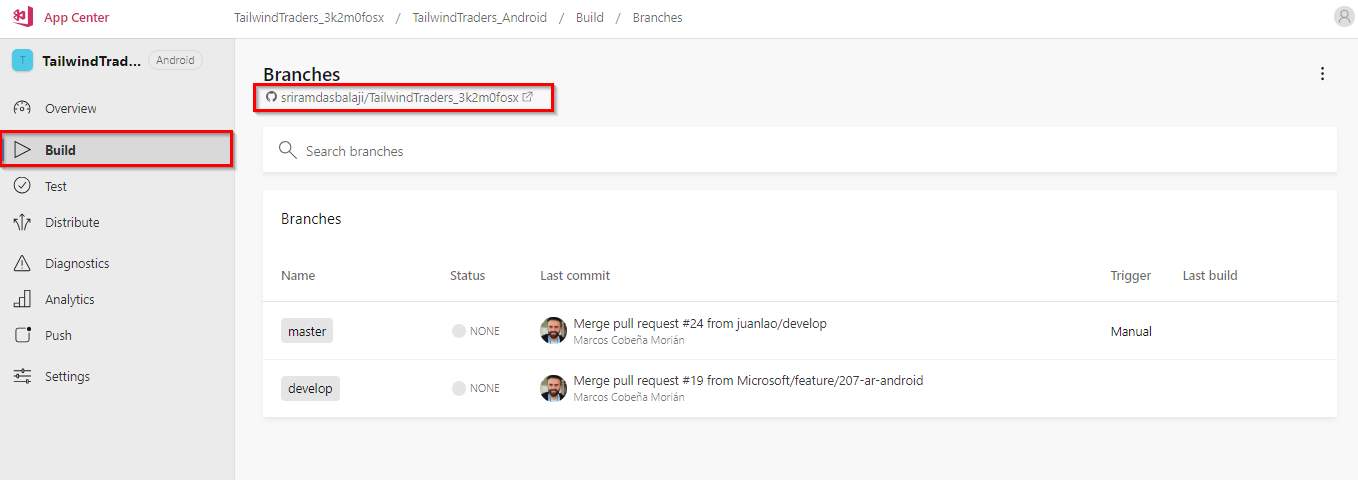The width and height of the screenshot is (1358, 480).
Task: Select Build in the sidebar
Action: click(117, 150)
